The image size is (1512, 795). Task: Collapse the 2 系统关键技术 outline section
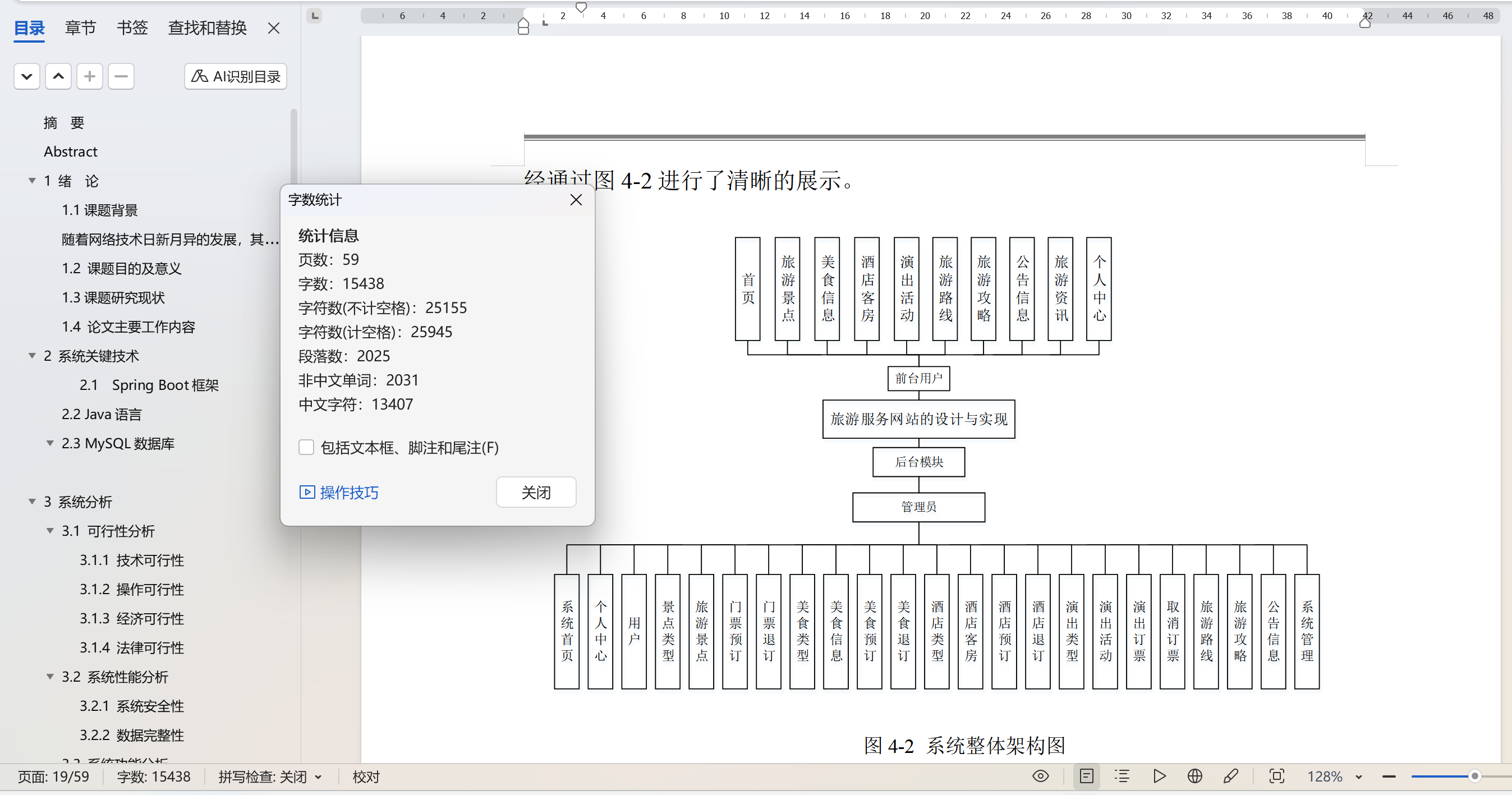tap(33, 356)
